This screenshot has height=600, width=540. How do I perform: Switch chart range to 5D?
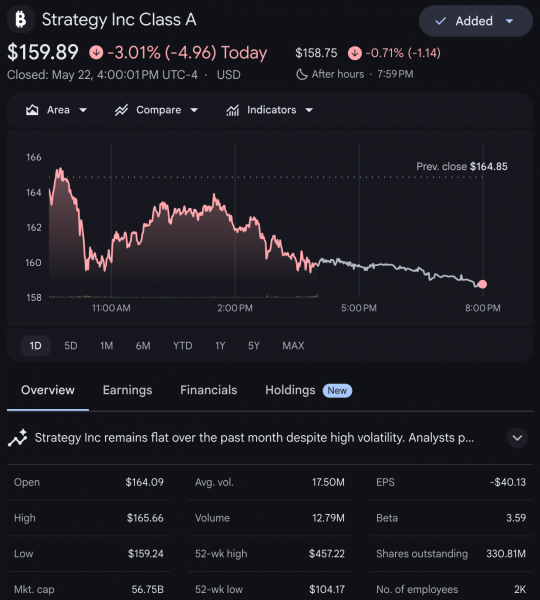click(x=71, y=346)
